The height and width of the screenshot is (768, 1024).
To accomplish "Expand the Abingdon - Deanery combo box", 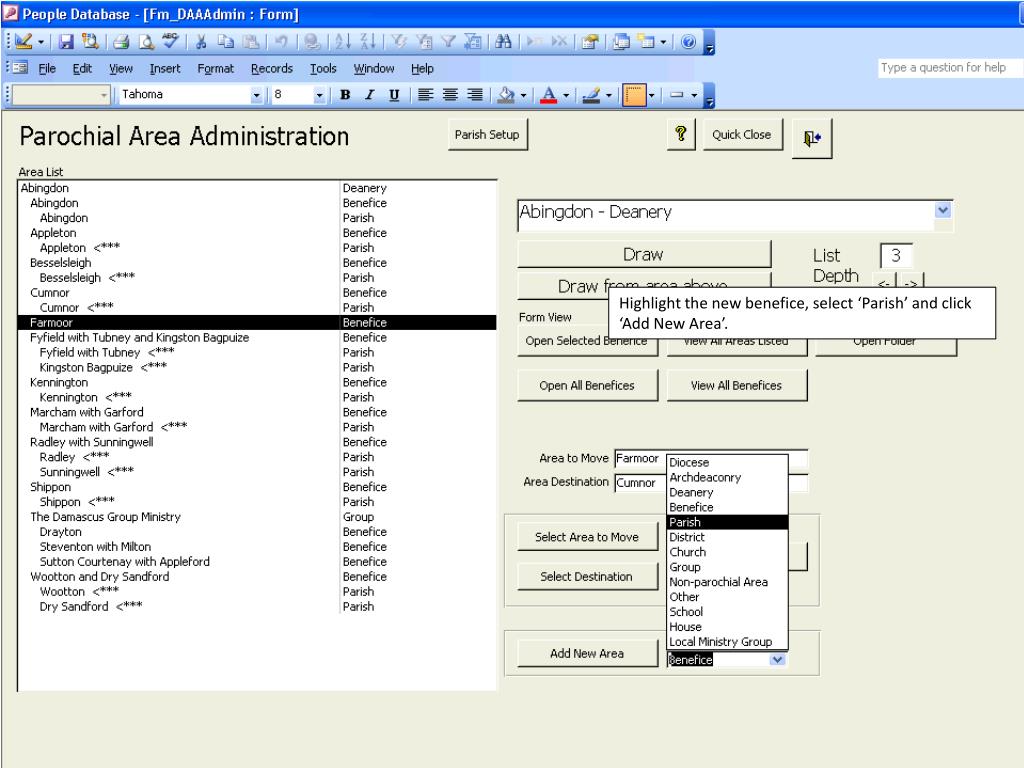I will (x=942, y=210).
